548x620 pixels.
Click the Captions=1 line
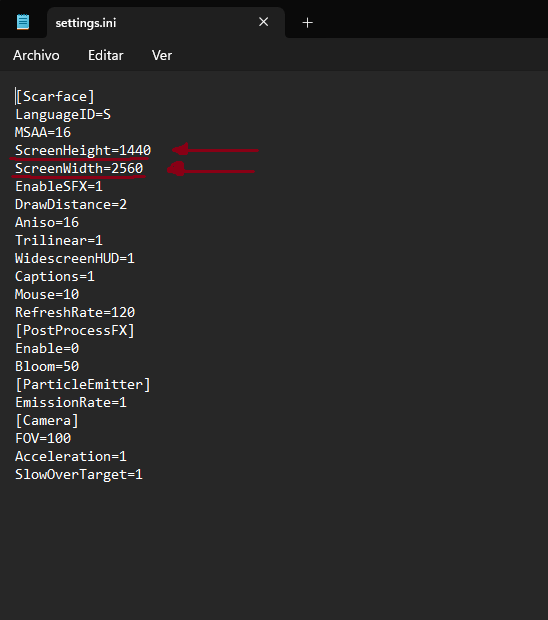[55, 276]
